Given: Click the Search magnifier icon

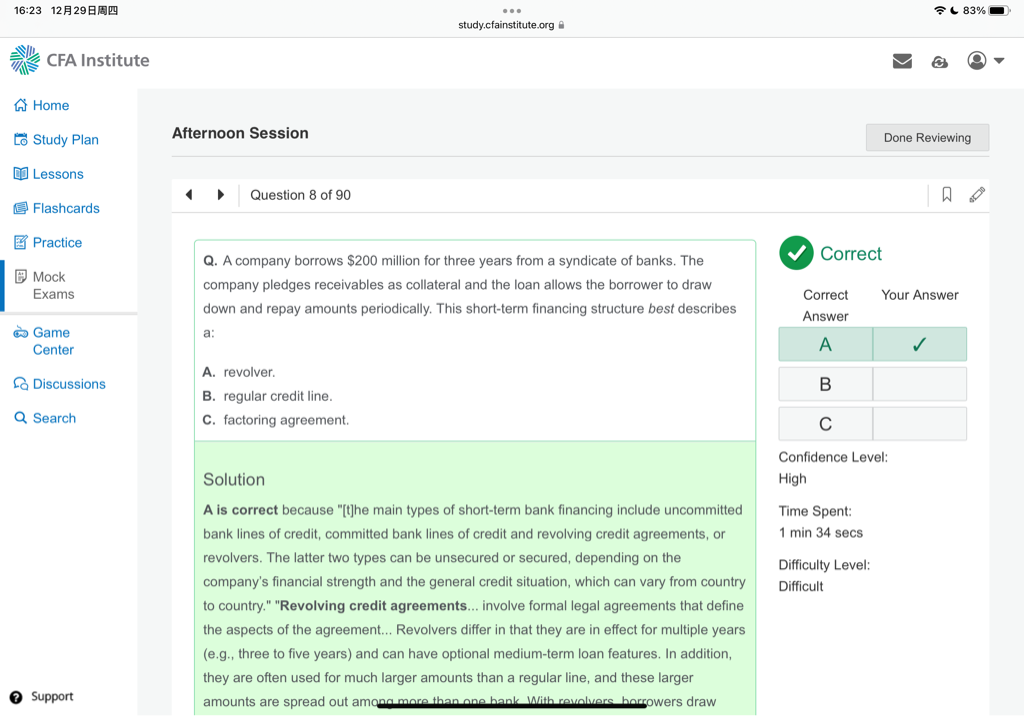Looking at the screenshot, I should coord(21,417).
